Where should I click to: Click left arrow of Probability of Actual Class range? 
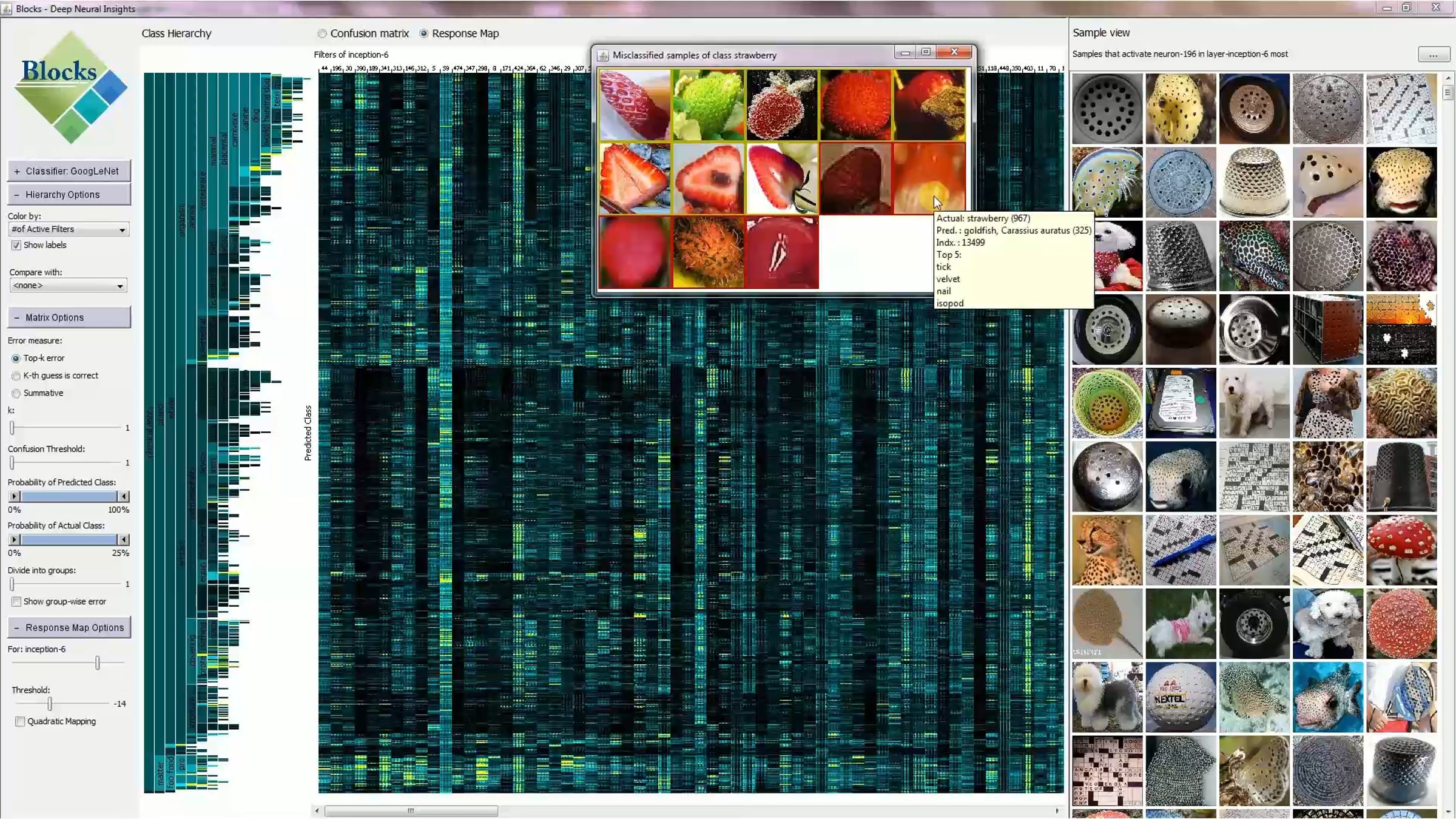click(x=14, y=539)
